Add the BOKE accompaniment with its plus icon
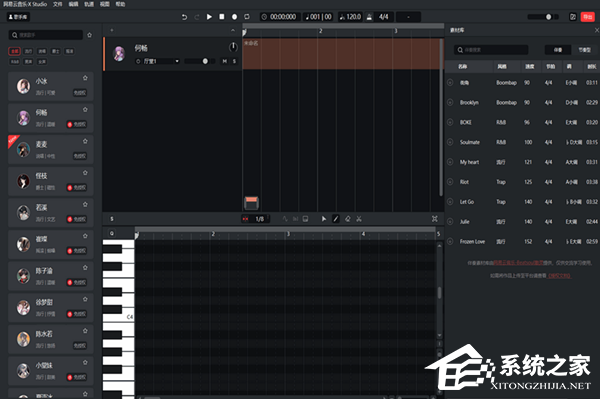The image size is (600, 399). point(450,122)
